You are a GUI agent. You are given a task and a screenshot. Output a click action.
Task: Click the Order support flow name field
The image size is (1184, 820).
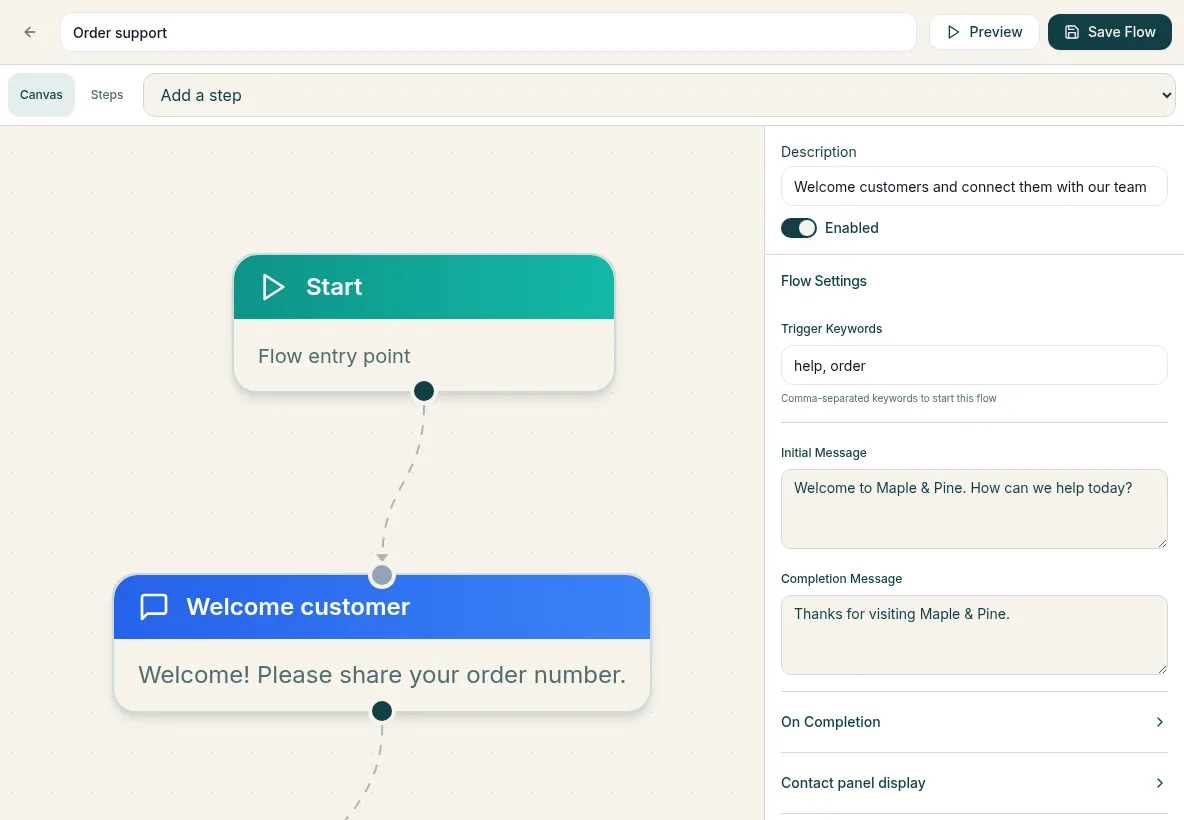point(488,32)
